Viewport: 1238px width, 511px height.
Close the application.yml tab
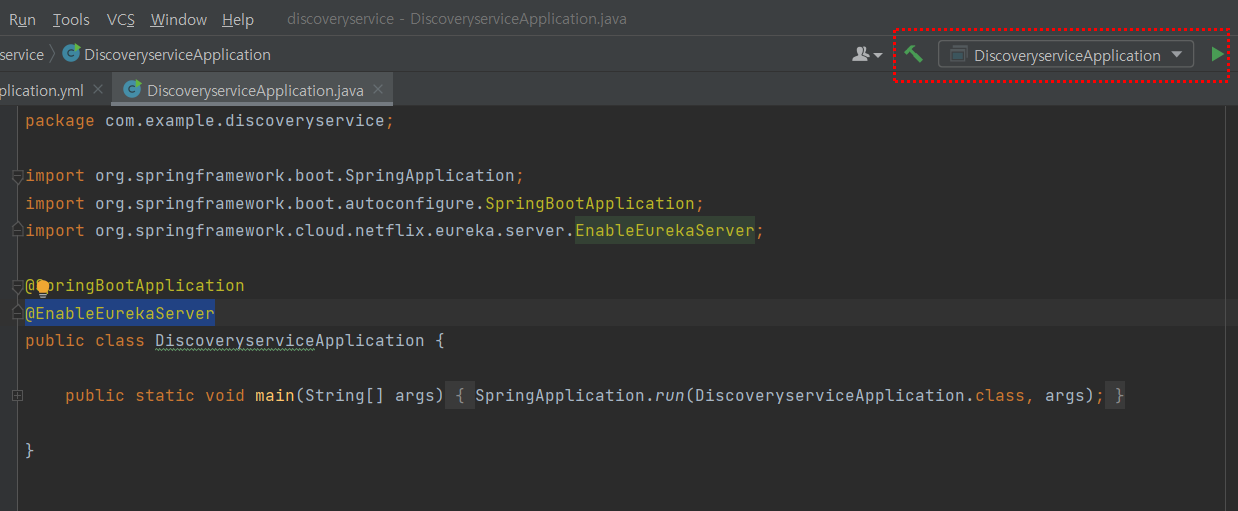97,89
